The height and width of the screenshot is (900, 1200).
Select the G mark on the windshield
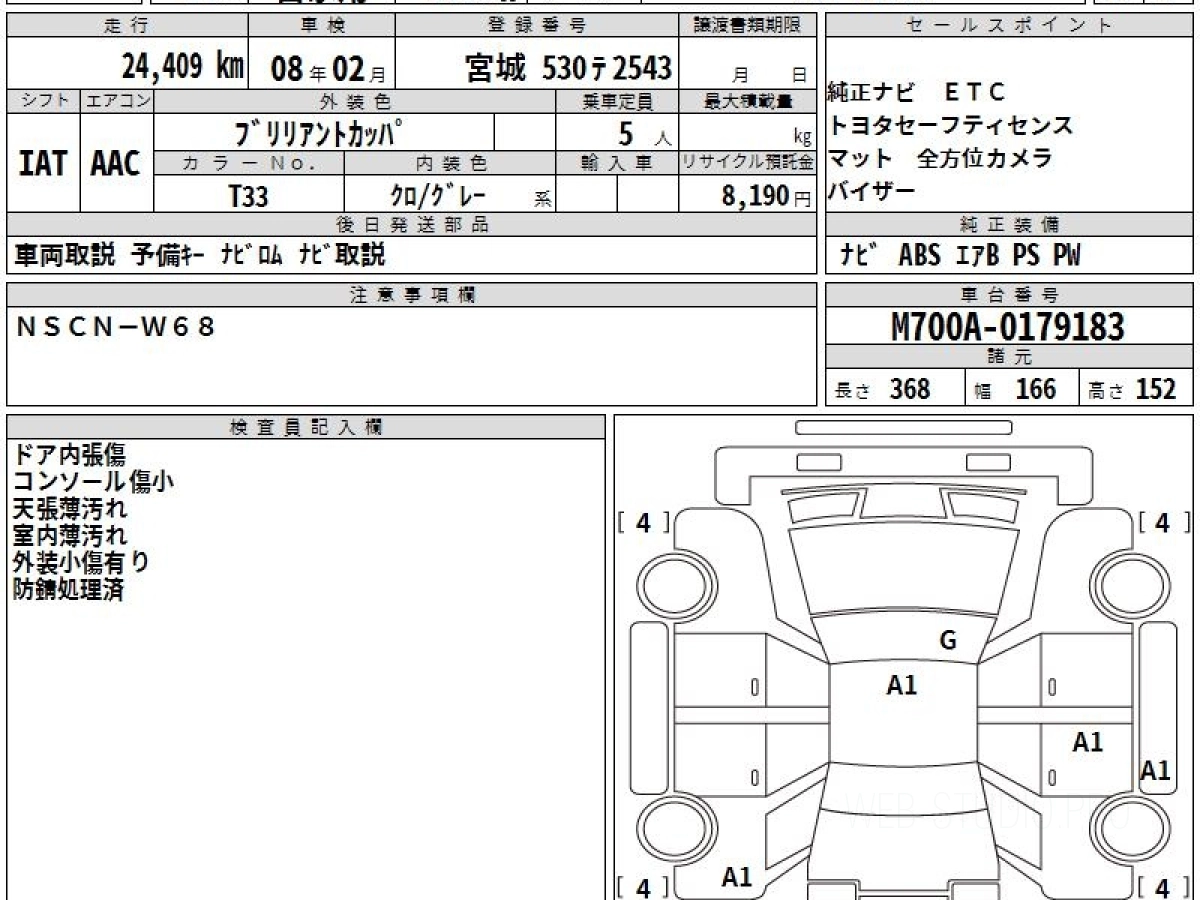[x=947, y=641]
